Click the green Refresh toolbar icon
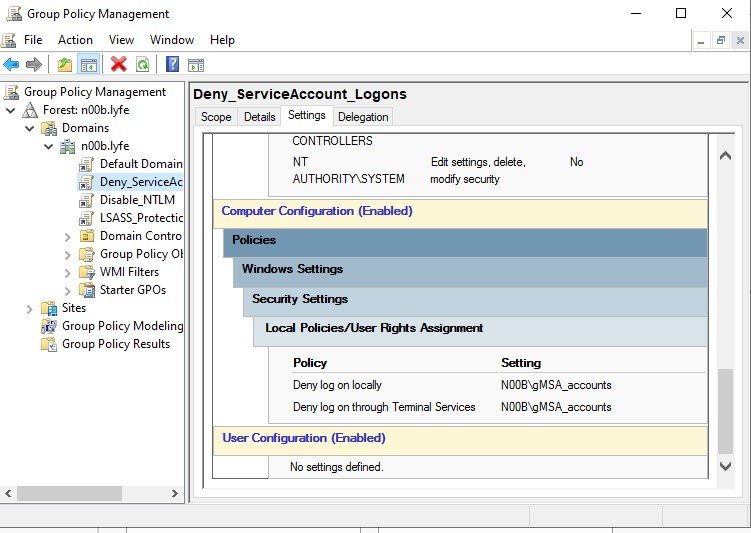The height and width of the screenshot is (533, 751). (143, 64)
